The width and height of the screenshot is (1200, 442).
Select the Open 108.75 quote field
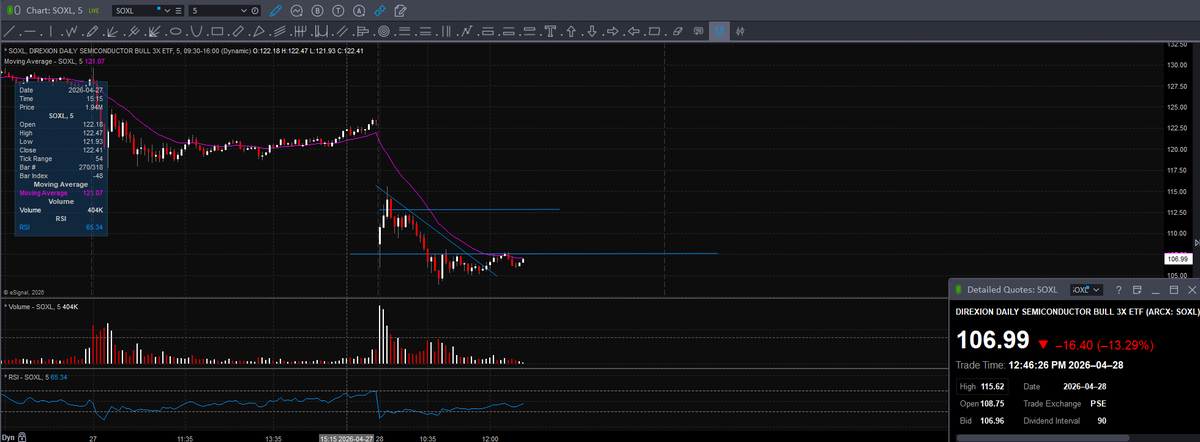(x=982, y=403)
